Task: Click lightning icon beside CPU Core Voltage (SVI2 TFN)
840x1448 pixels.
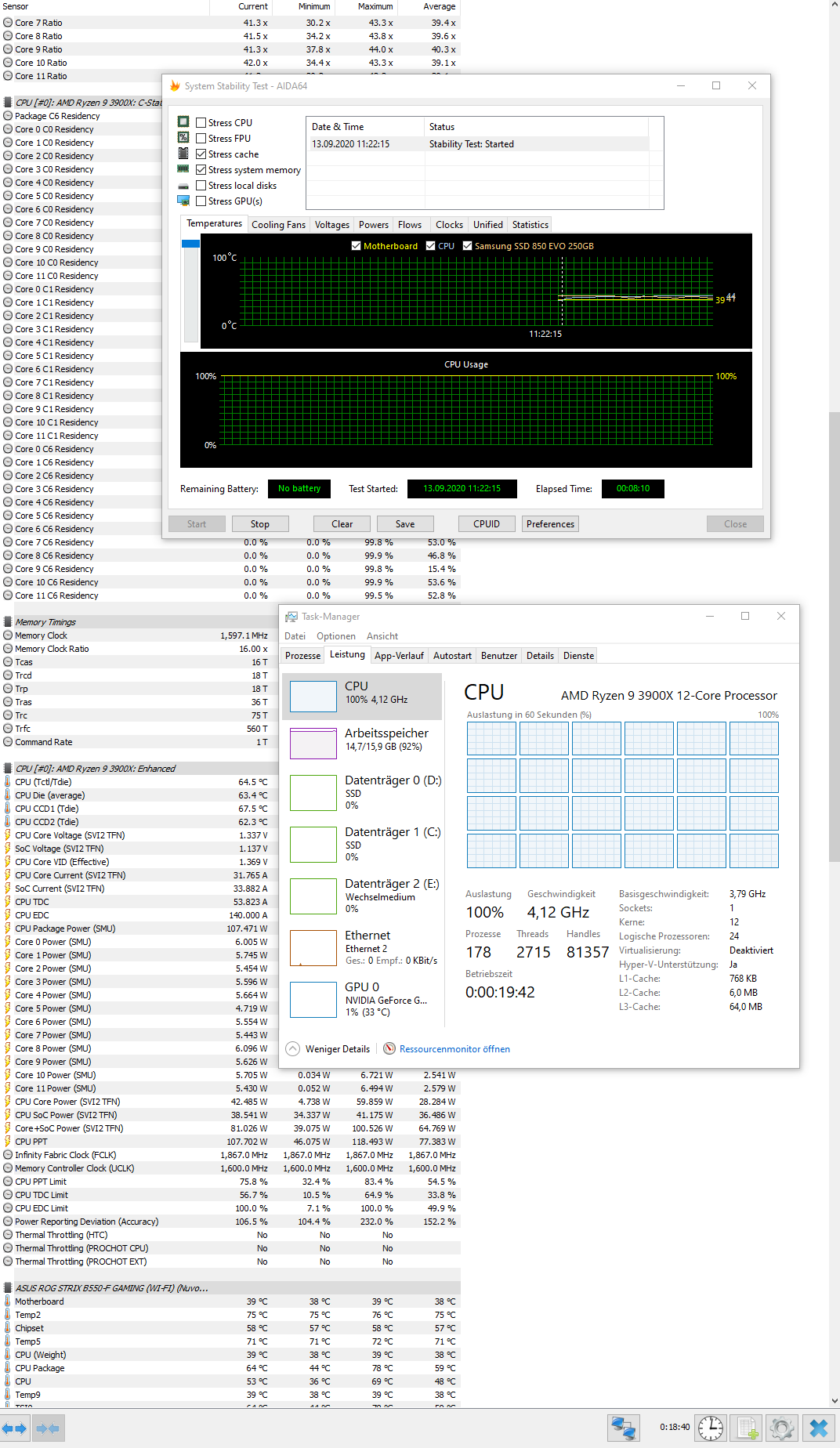Action: pos(8,835)
